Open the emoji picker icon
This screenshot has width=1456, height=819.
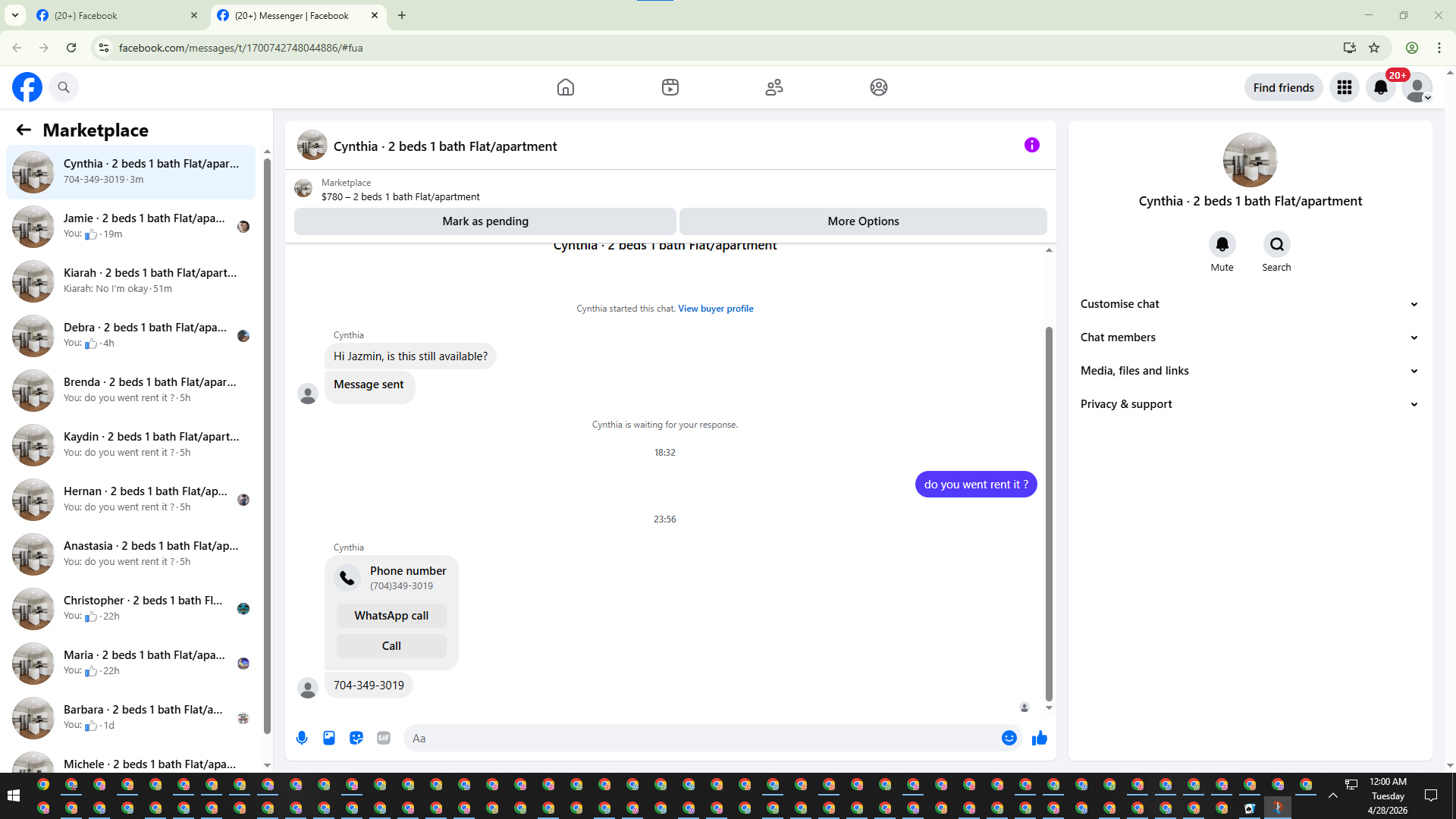point(1009,738)
